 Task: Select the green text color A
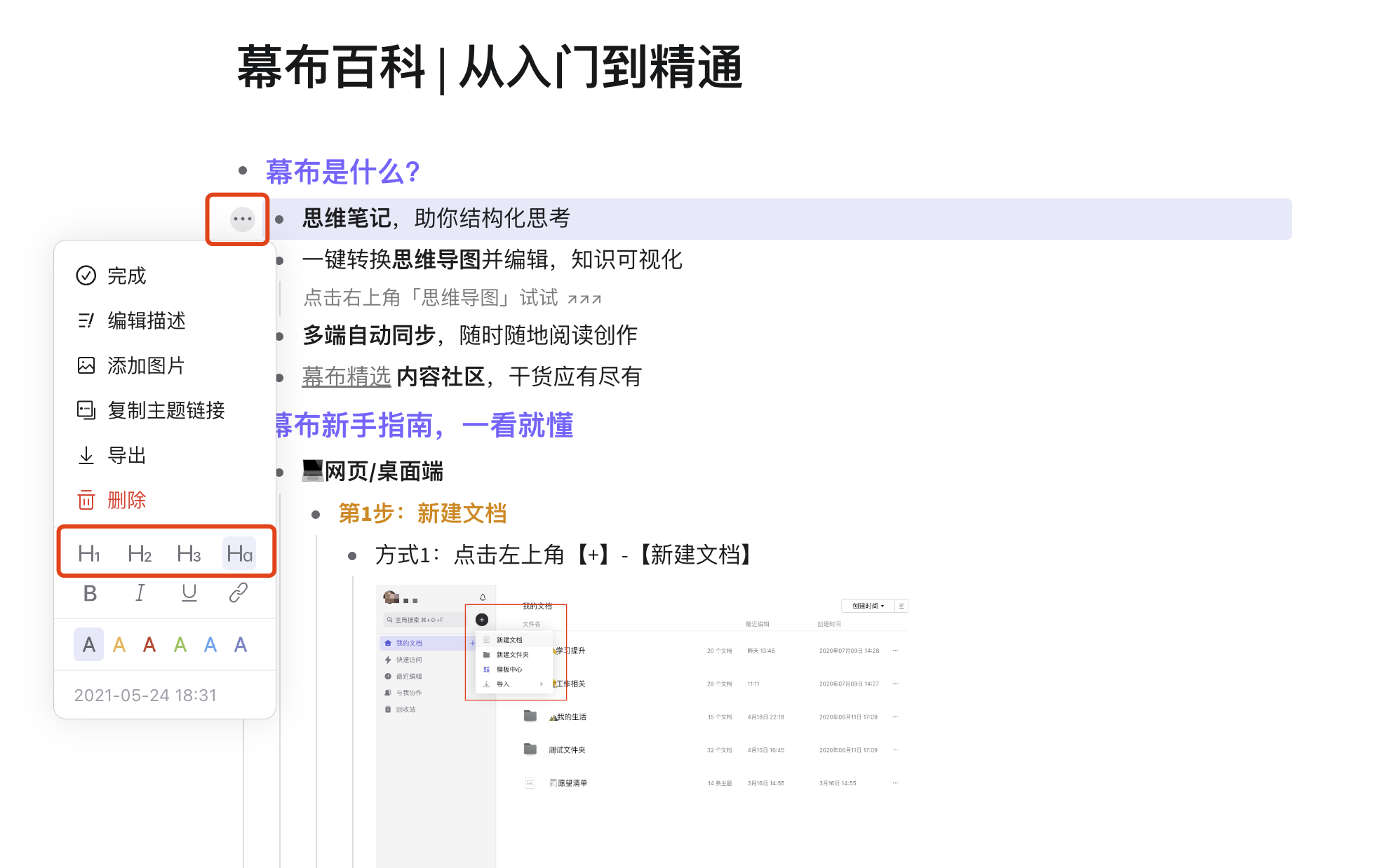pyautogui.click(x=180, y=644)
